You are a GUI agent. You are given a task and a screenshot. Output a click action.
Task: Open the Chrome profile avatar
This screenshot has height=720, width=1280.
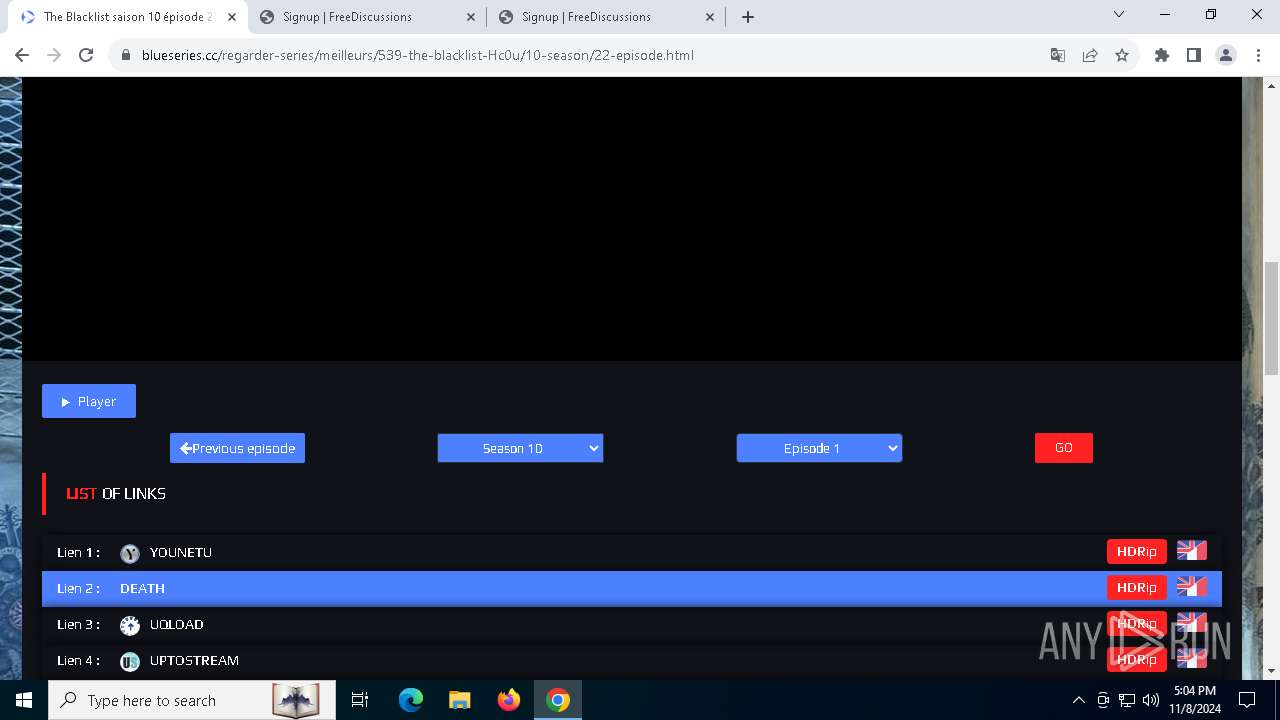[x=1226, y=55]
